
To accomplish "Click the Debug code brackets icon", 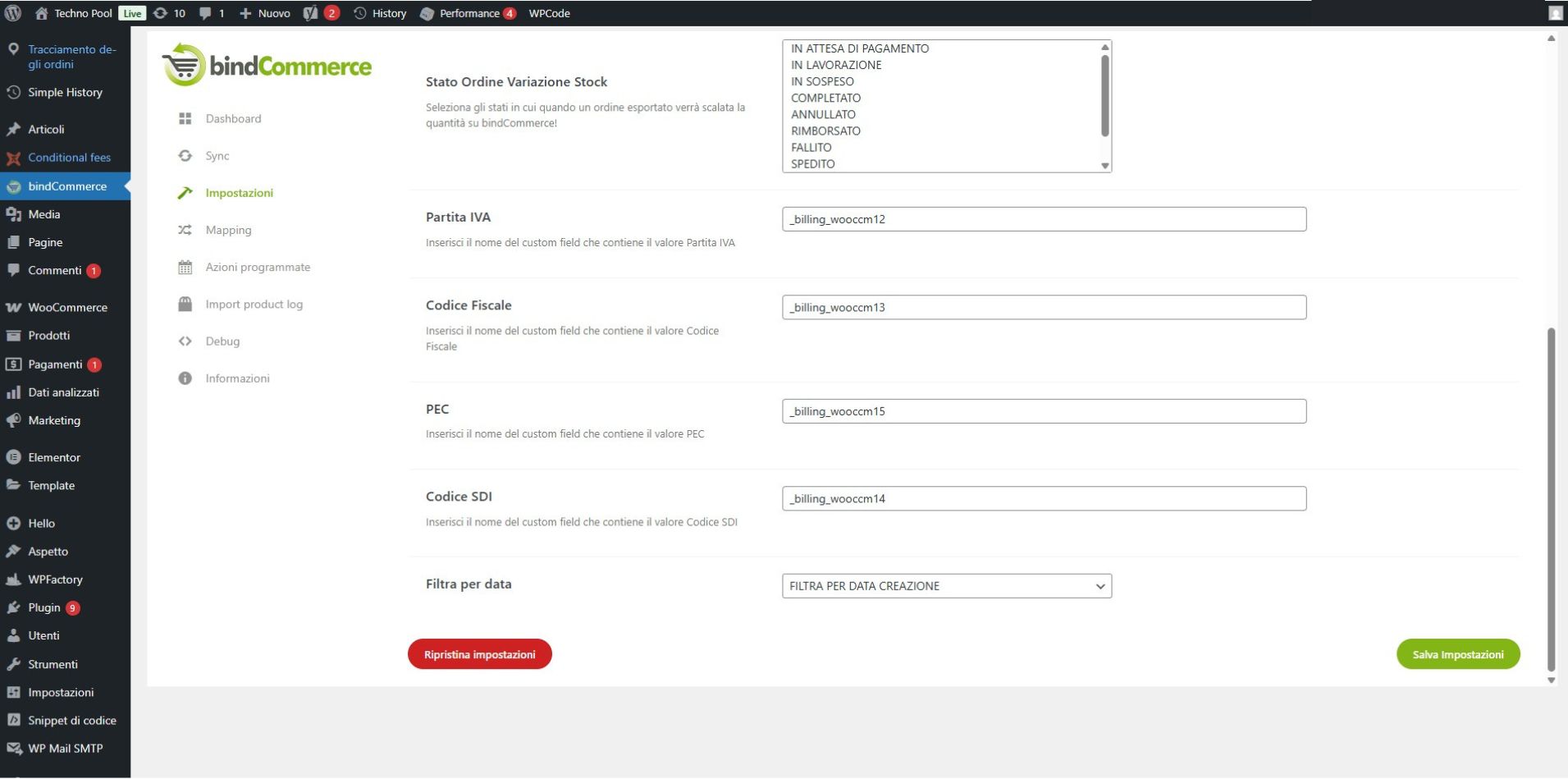I will [185, 341].
